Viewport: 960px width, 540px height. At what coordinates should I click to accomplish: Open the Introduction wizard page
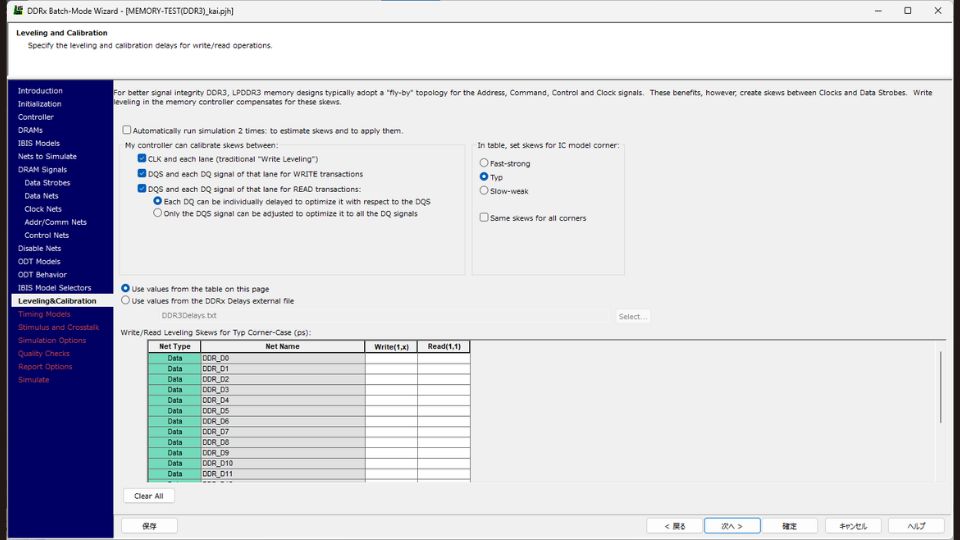[x=40, y=91]
